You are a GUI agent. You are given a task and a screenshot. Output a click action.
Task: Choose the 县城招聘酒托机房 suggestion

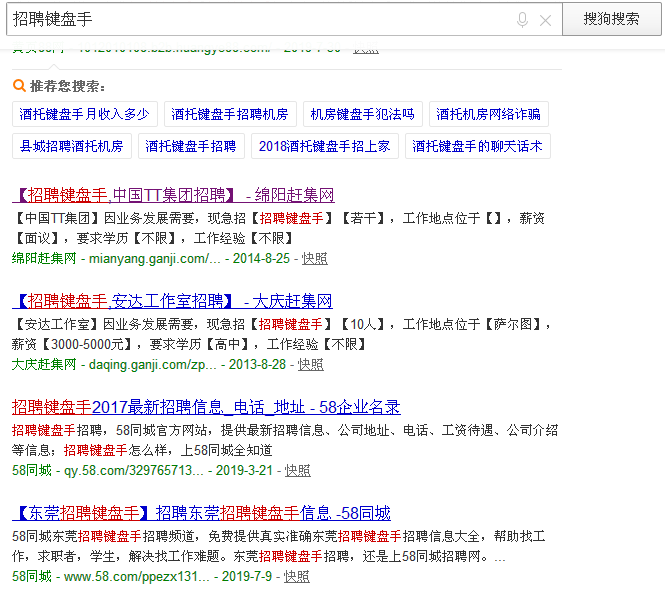coord(71,146)
